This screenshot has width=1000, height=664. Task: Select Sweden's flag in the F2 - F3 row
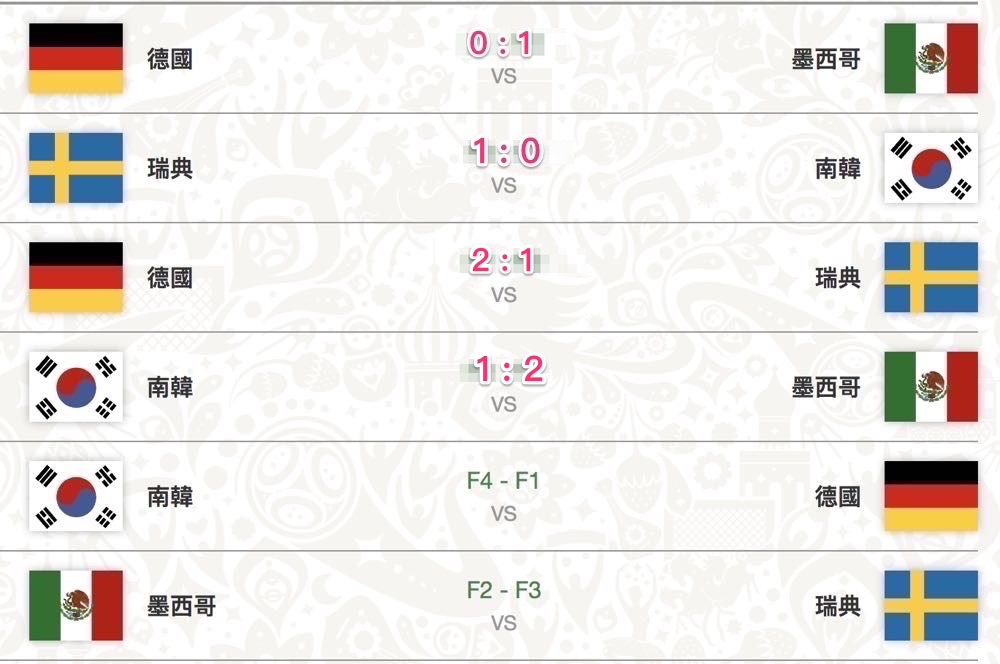tap(931, 605)
